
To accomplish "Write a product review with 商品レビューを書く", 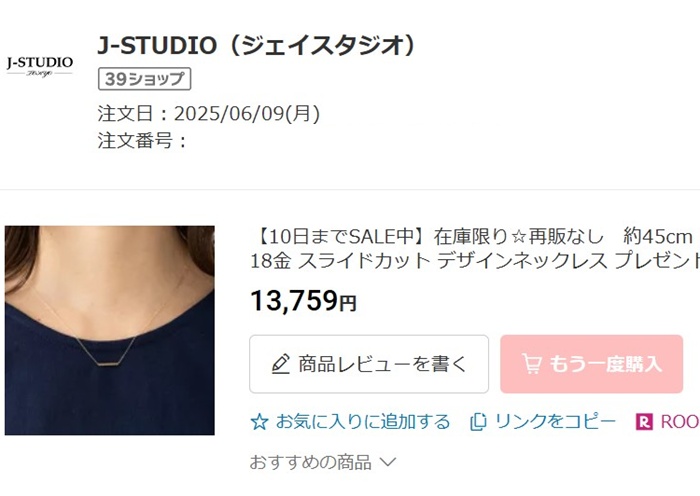I will click(x=369, y=364).
